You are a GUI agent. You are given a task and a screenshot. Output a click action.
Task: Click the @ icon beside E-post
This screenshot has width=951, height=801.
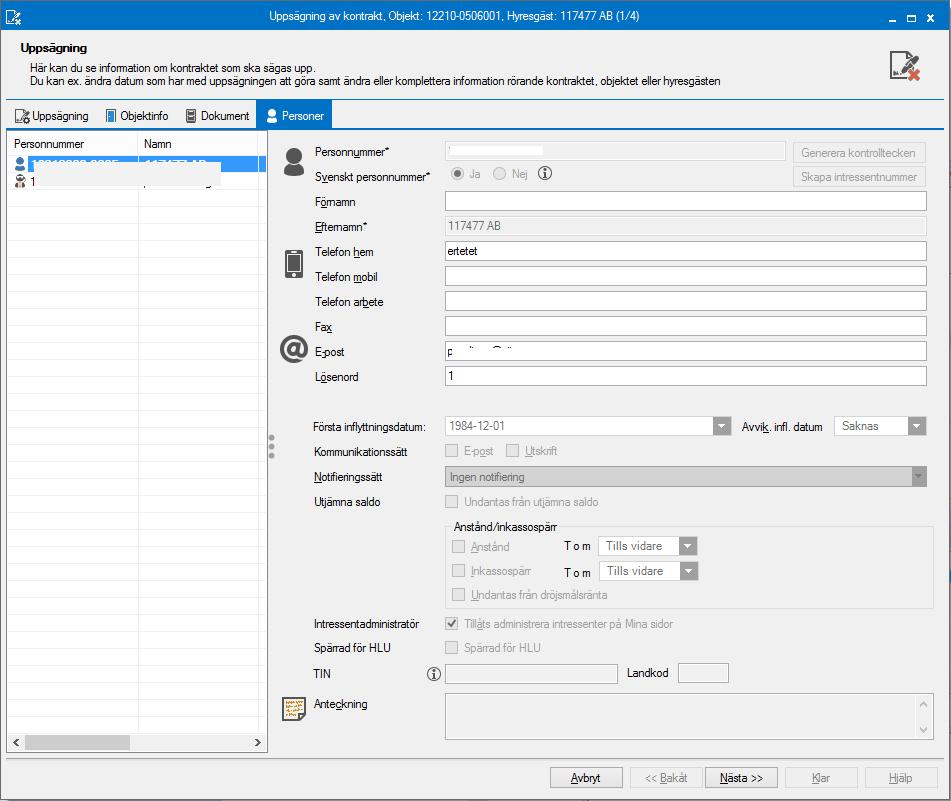pos(294,350)
